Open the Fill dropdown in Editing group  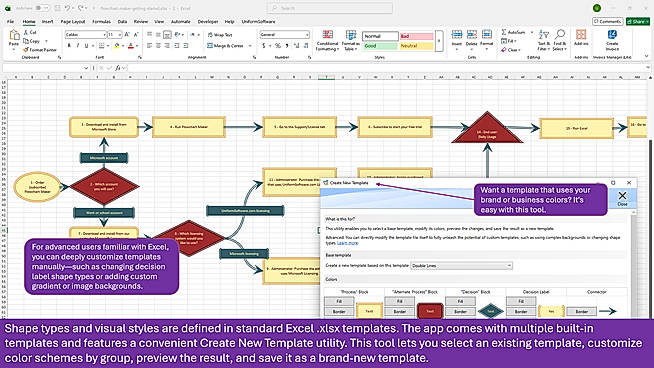pyautogui.click(x=509, y=41)
